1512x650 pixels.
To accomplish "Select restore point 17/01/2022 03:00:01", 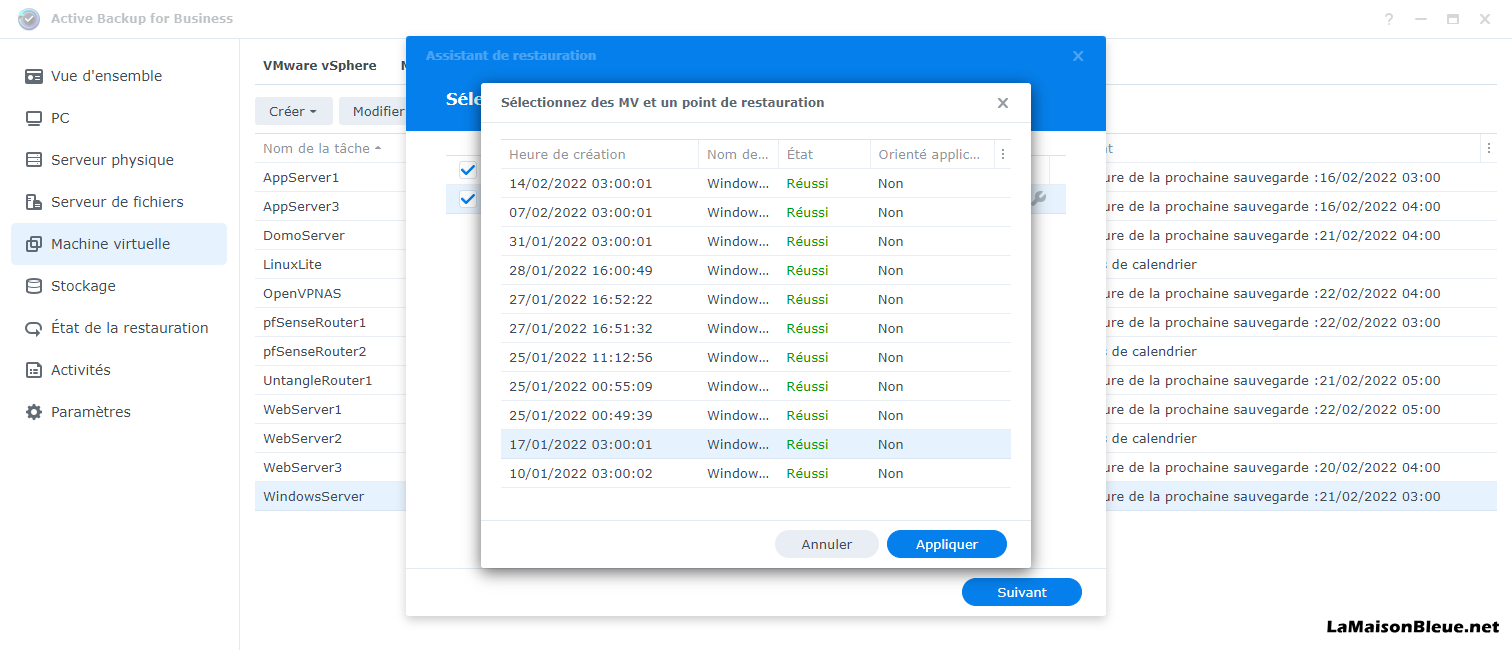I will tap(756, 444).
